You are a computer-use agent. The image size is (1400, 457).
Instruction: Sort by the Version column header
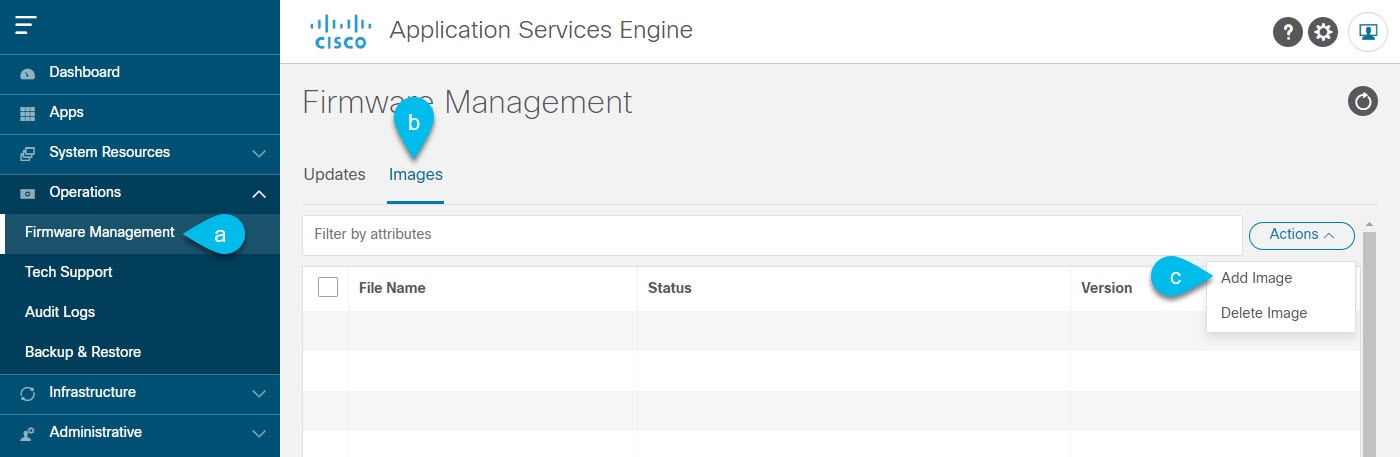[1107, 288]
